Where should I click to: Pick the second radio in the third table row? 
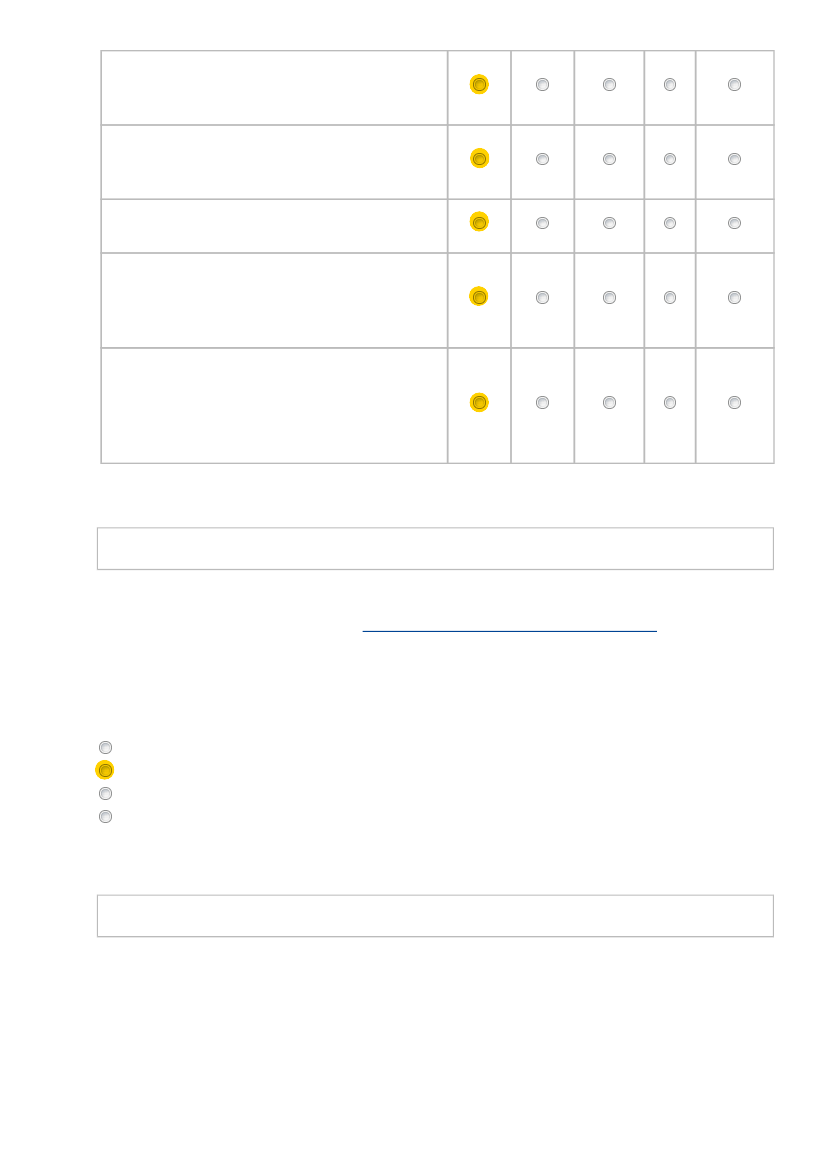pyautogui.click(x=542, y=223)
